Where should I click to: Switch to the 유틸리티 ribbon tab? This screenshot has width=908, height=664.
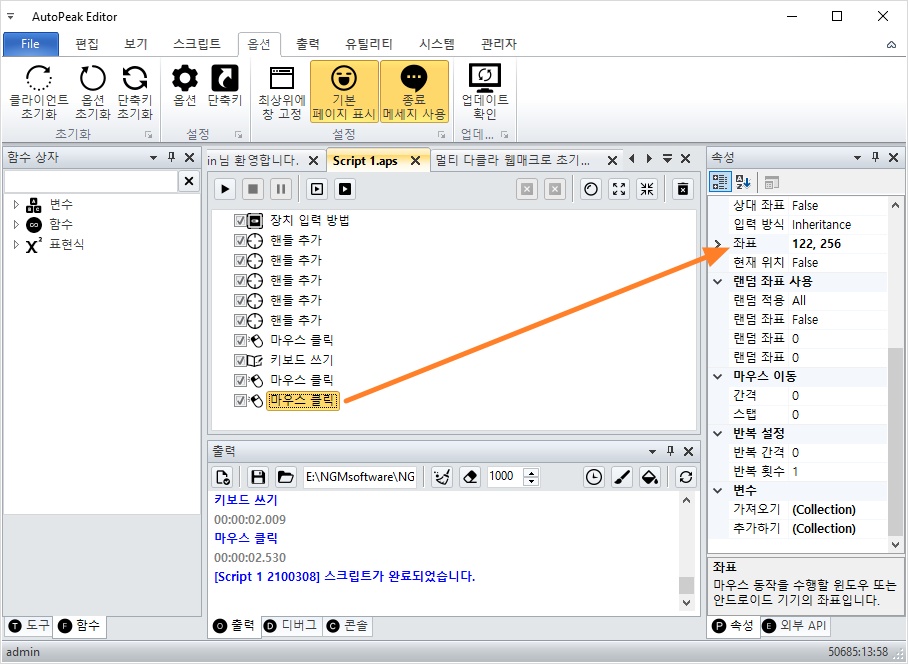(x=369, y=44)
